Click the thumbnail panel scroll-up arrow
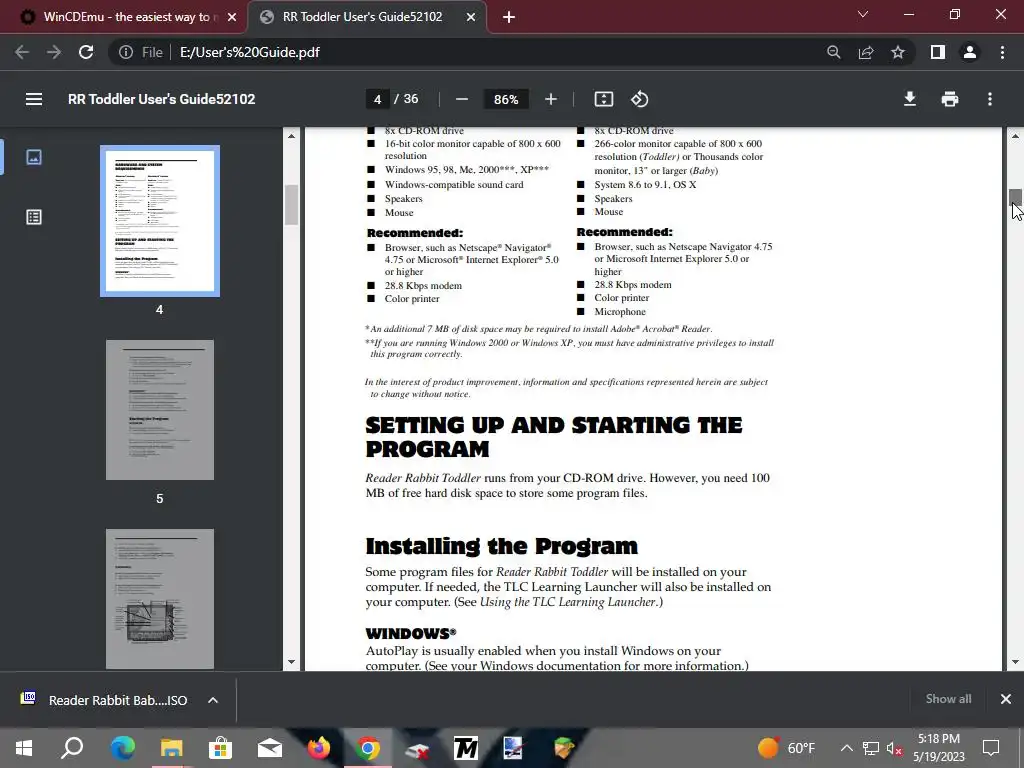This screenshot has width=1024, height=768. click(291, 136)
